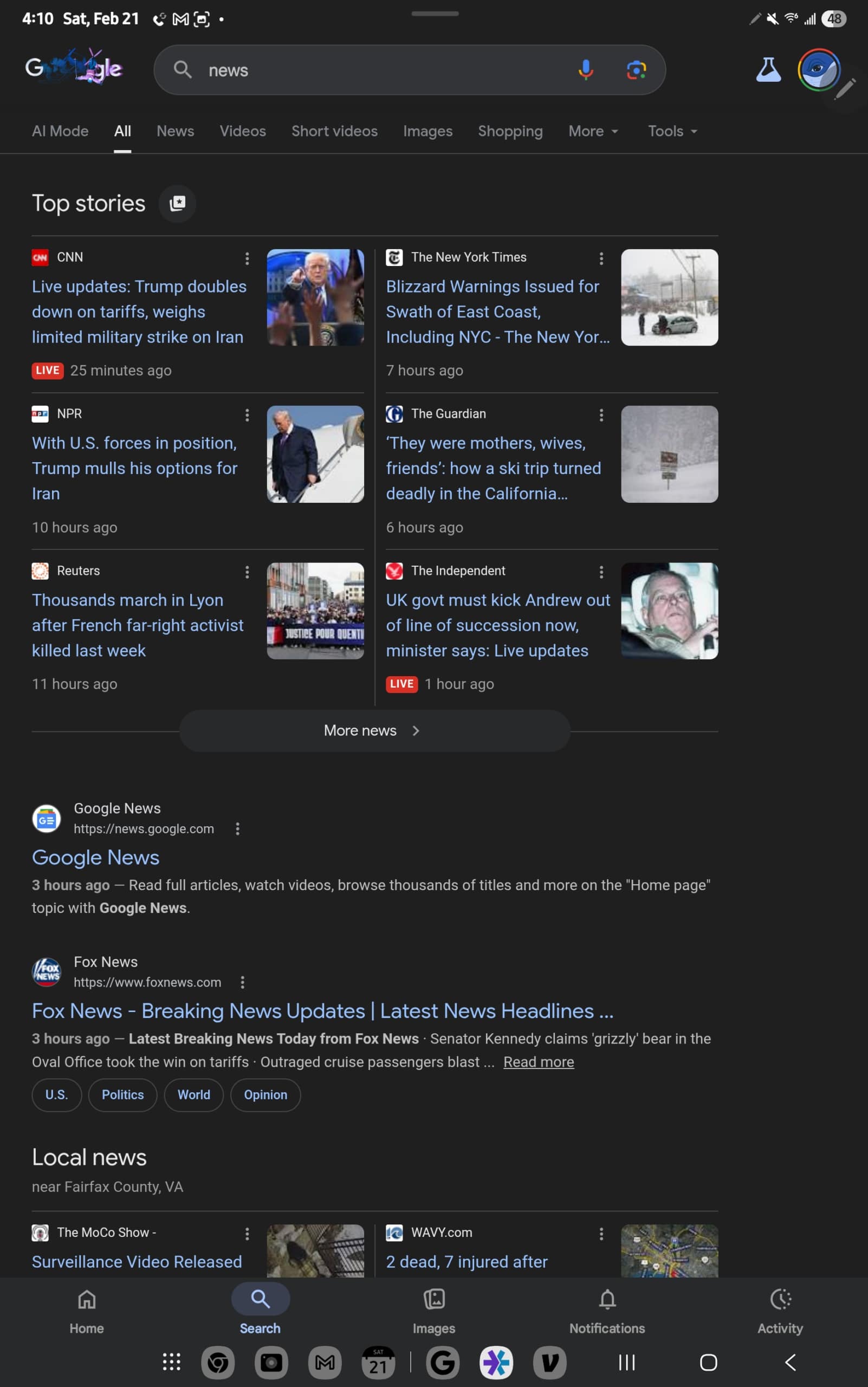Expand the Tools dropdown
Image resolution: width=868 pixels, height=1387 pixels.
coord(672,132)
